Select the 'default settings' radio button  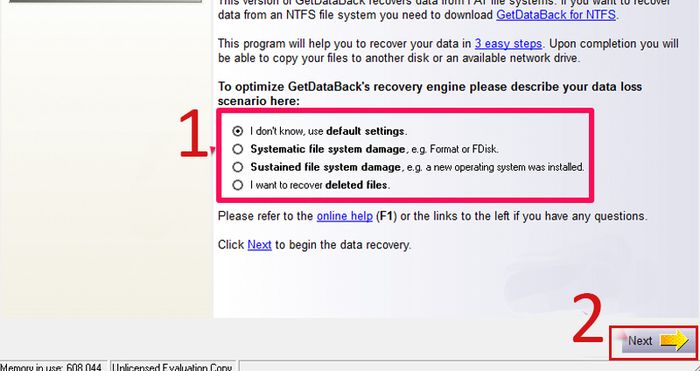click(238, 131)
